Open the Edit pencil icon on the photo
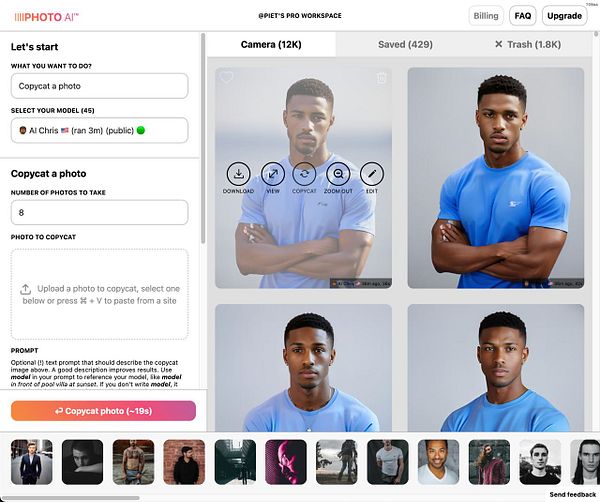Image resolution: width=600 pixels, height=502 pixels. click(x=372, y=174)
